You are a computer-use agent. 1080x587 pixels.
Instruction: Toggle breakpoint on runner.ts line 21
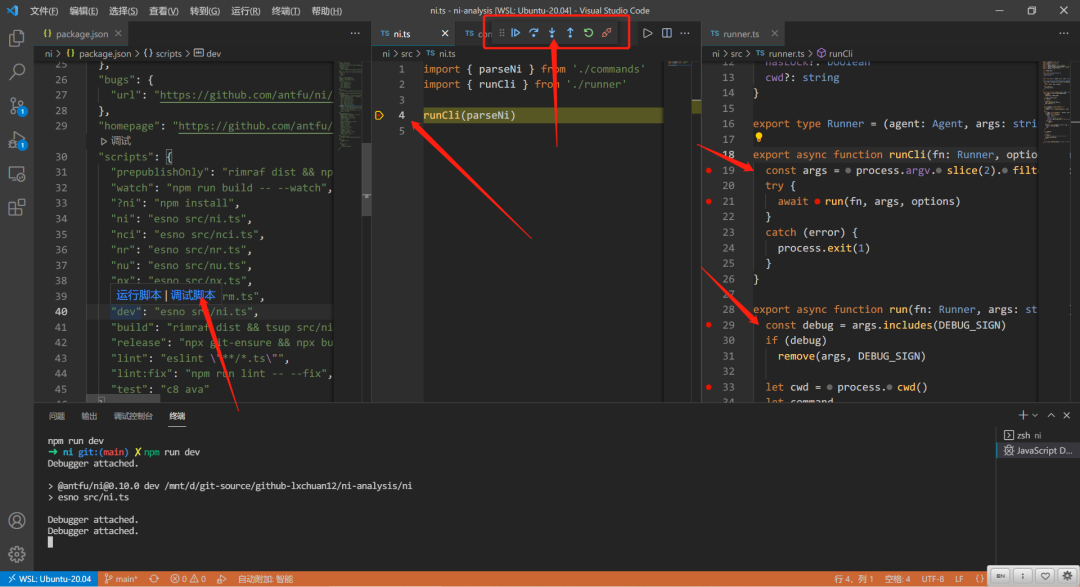[709, 201]
